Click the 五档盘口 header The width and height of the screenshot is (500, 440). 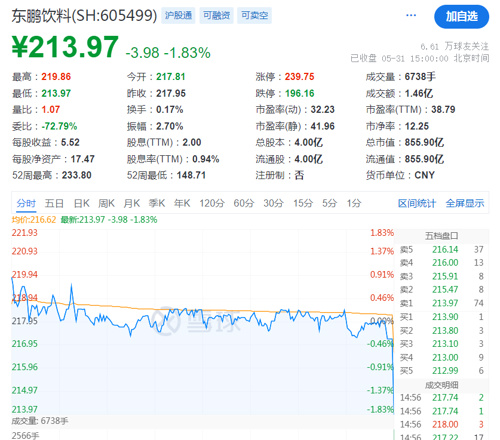pyautogui.click(x=441, y=236)
